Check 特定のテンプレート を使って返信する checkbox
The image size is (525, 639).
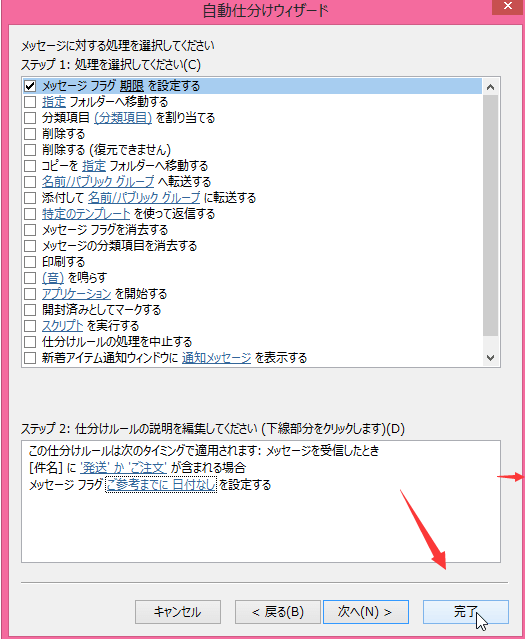coord(30,214)
